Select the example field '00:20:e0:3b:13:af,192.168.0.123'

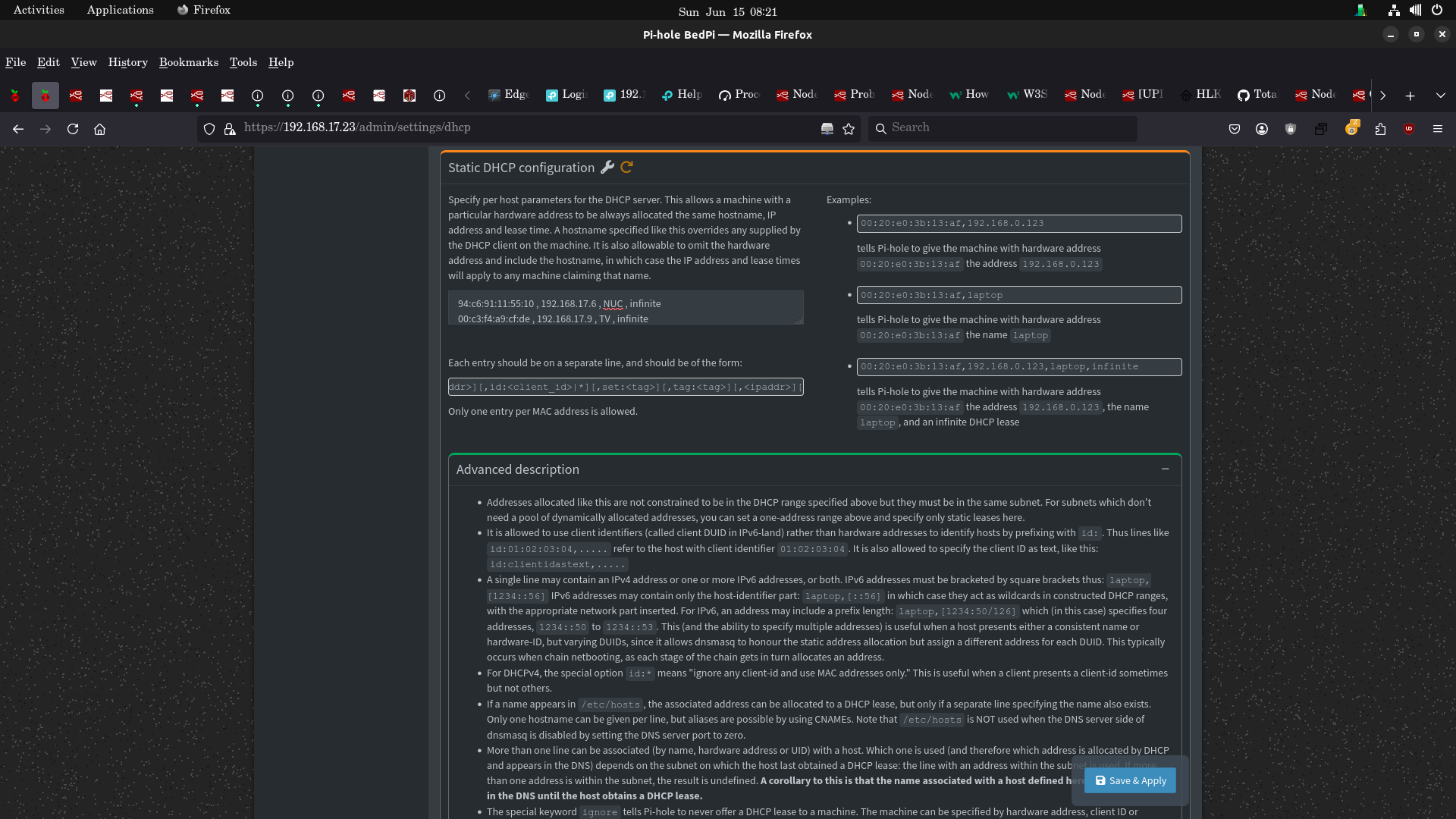click(x=1019, y=223)
